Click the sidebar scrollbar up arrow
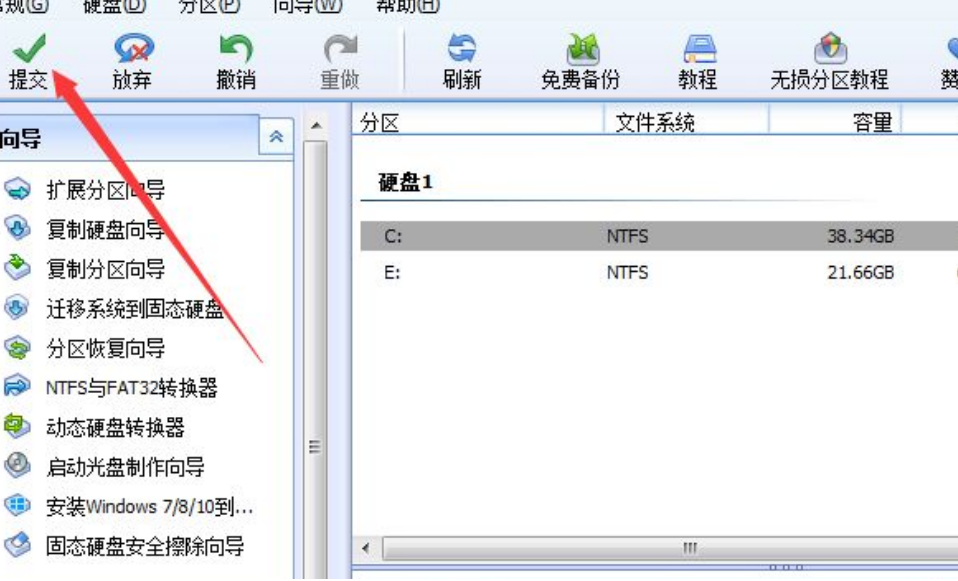This screenshot has width=958, height=581. 315,126
